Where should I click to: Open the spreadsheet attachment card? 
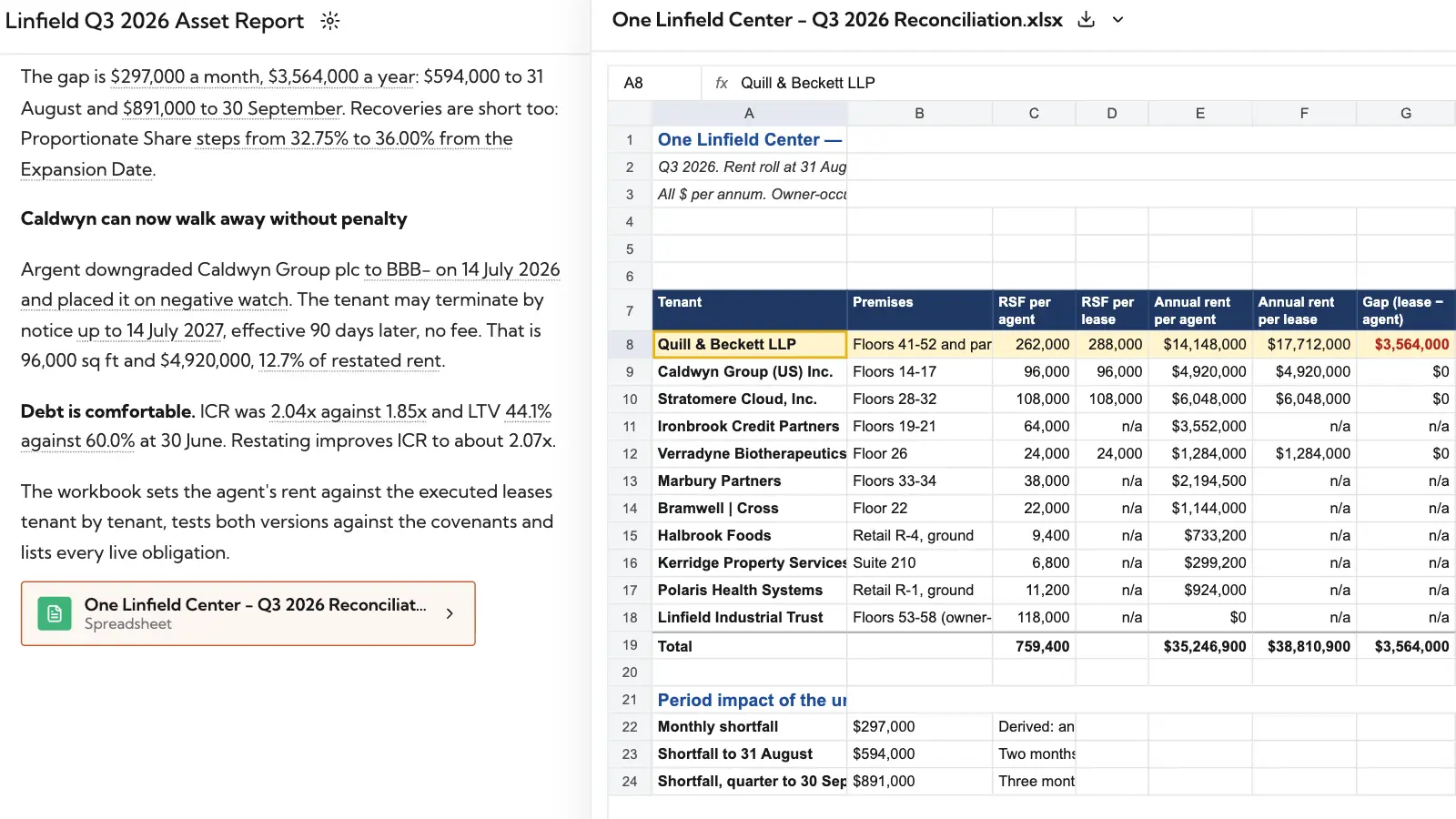coord(248,613)
